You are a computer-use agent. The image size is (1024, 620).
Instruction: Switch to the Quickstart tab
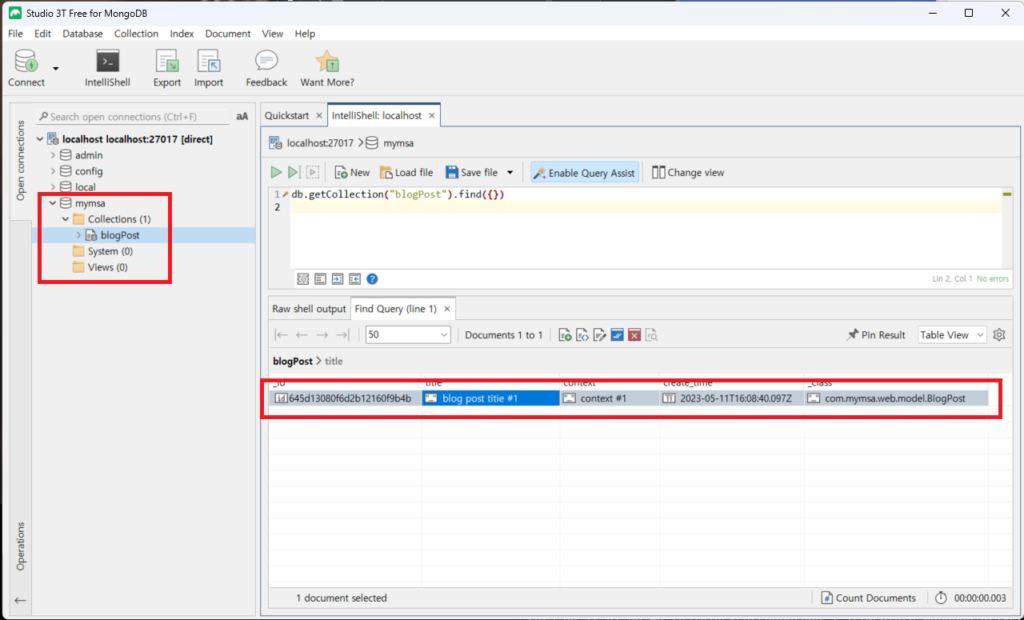click(287, 116)
